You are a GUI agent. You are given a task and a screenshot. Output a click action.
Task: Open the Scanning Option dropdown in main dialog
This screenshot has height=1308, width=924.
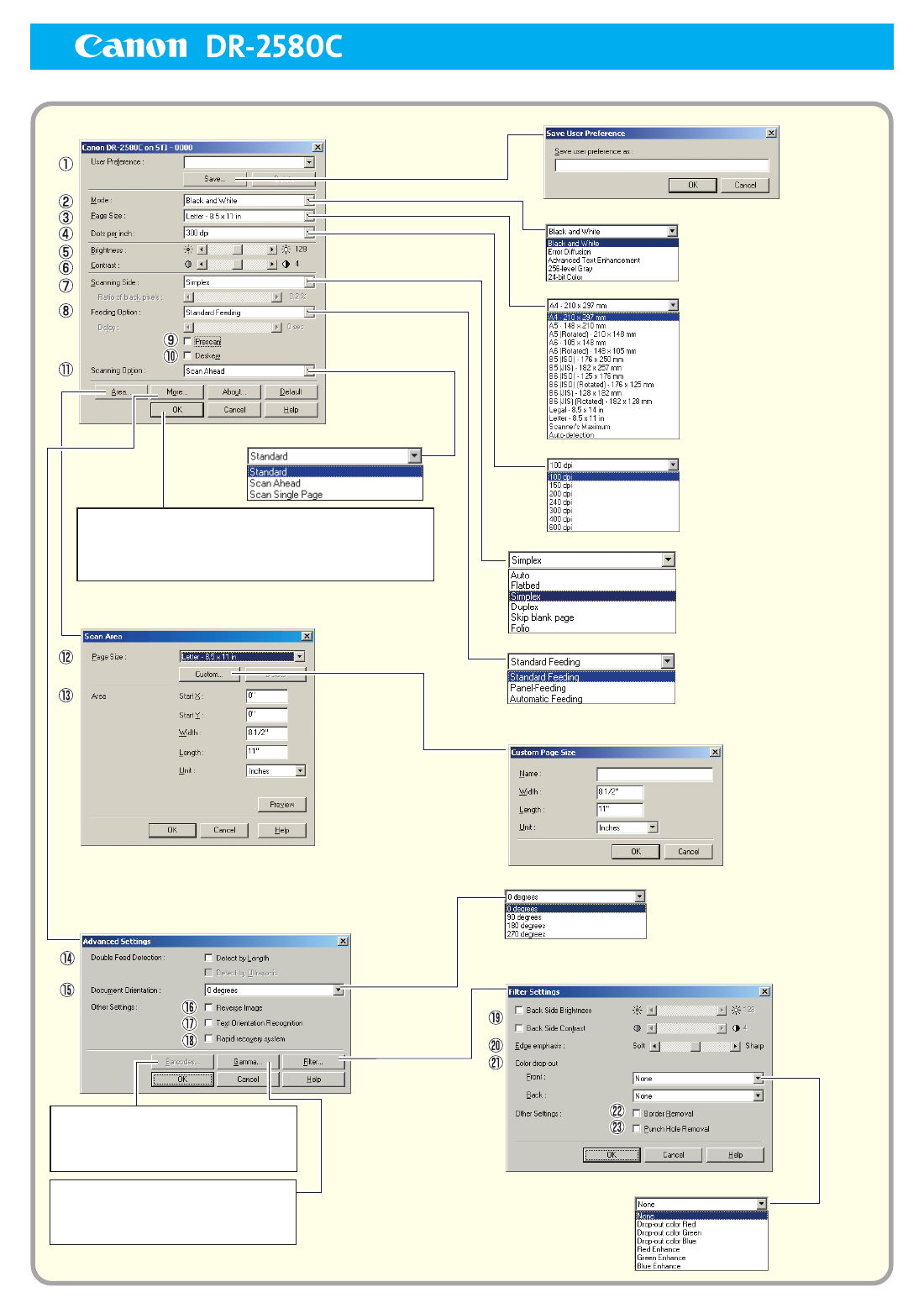point(309,370)
